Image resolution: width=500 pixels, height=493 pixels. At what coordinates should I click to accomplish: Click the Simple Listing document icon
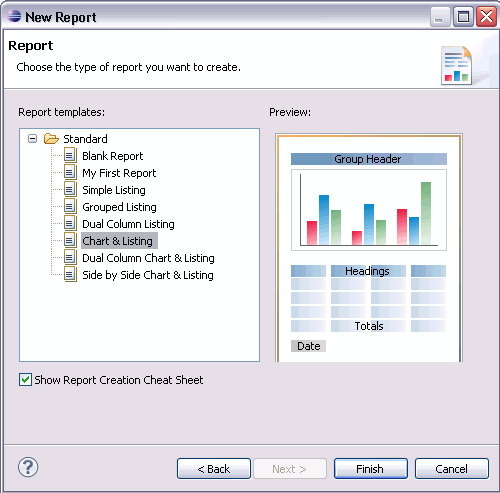point(70,189)
